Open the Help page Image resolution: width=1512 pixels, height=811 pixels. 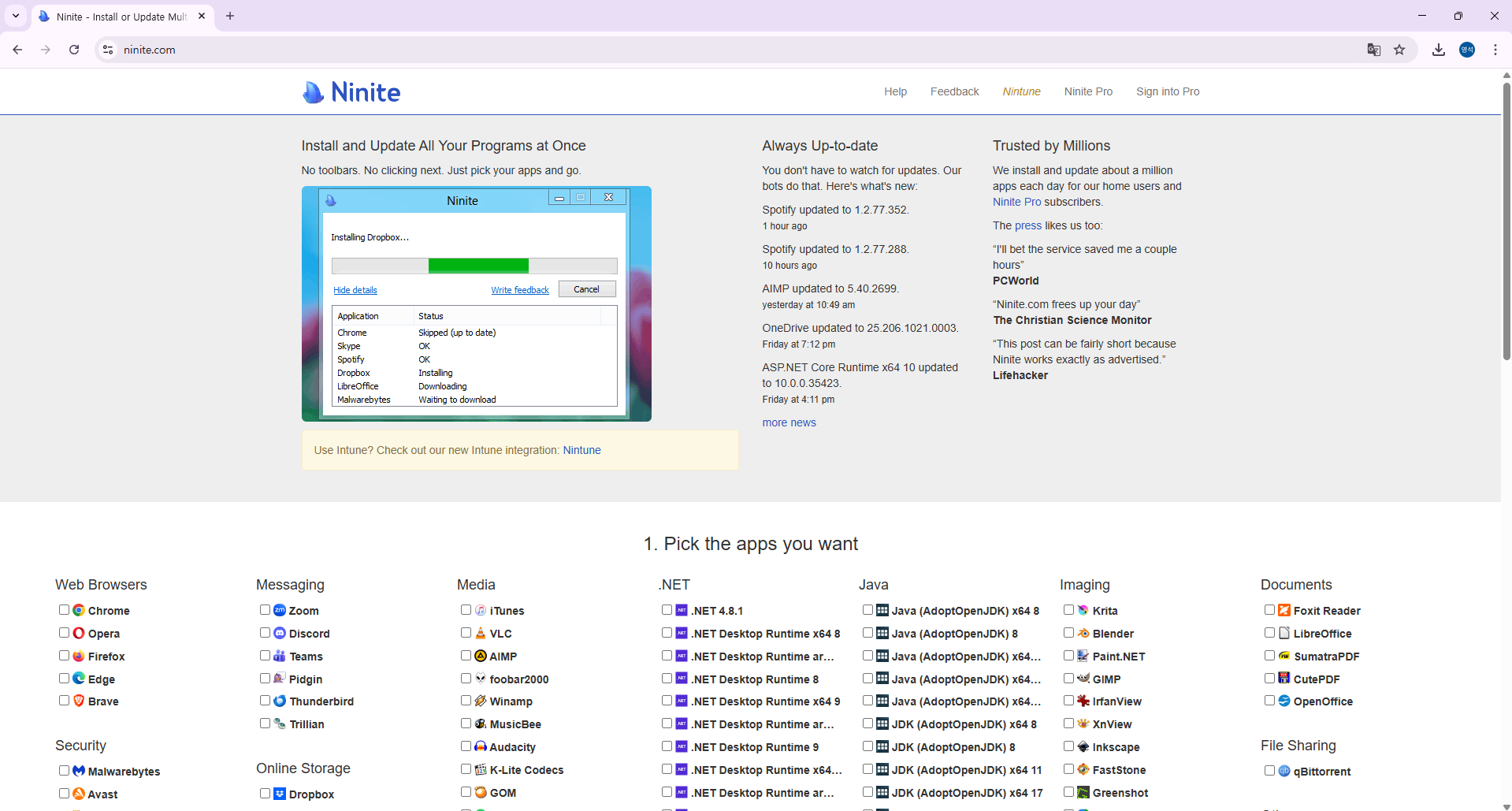[895, 91]
